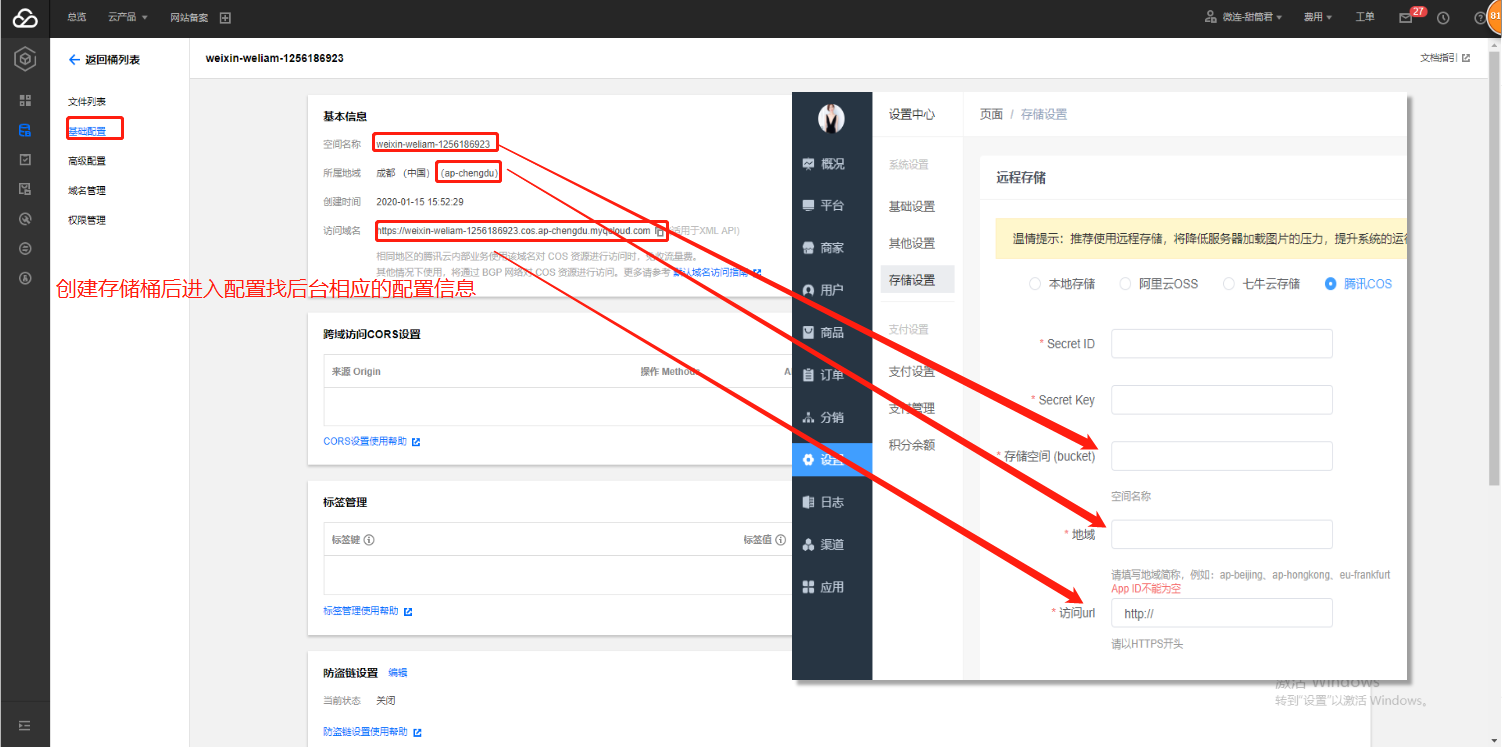Click the circular monitor sidebar icon
The image size is (1502, 747).
point(25,219)
